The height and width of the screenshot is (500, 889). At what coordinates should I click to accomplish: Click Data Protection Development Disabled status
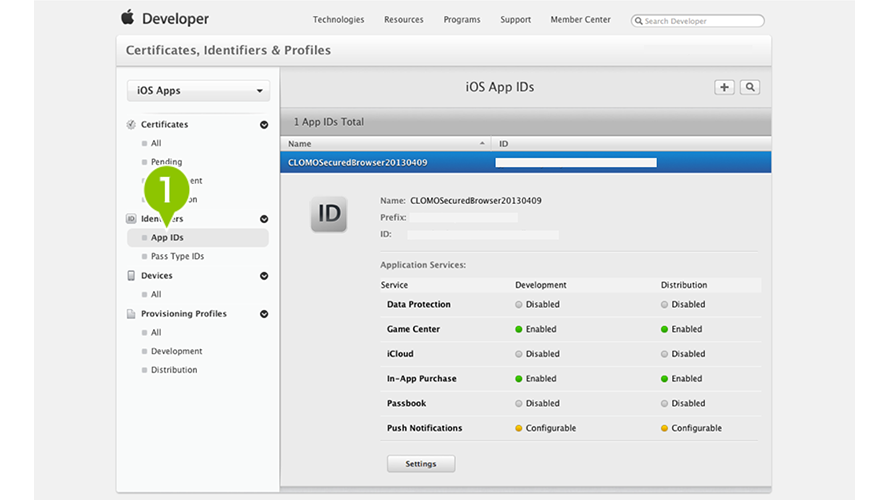[x=537, y=304]
